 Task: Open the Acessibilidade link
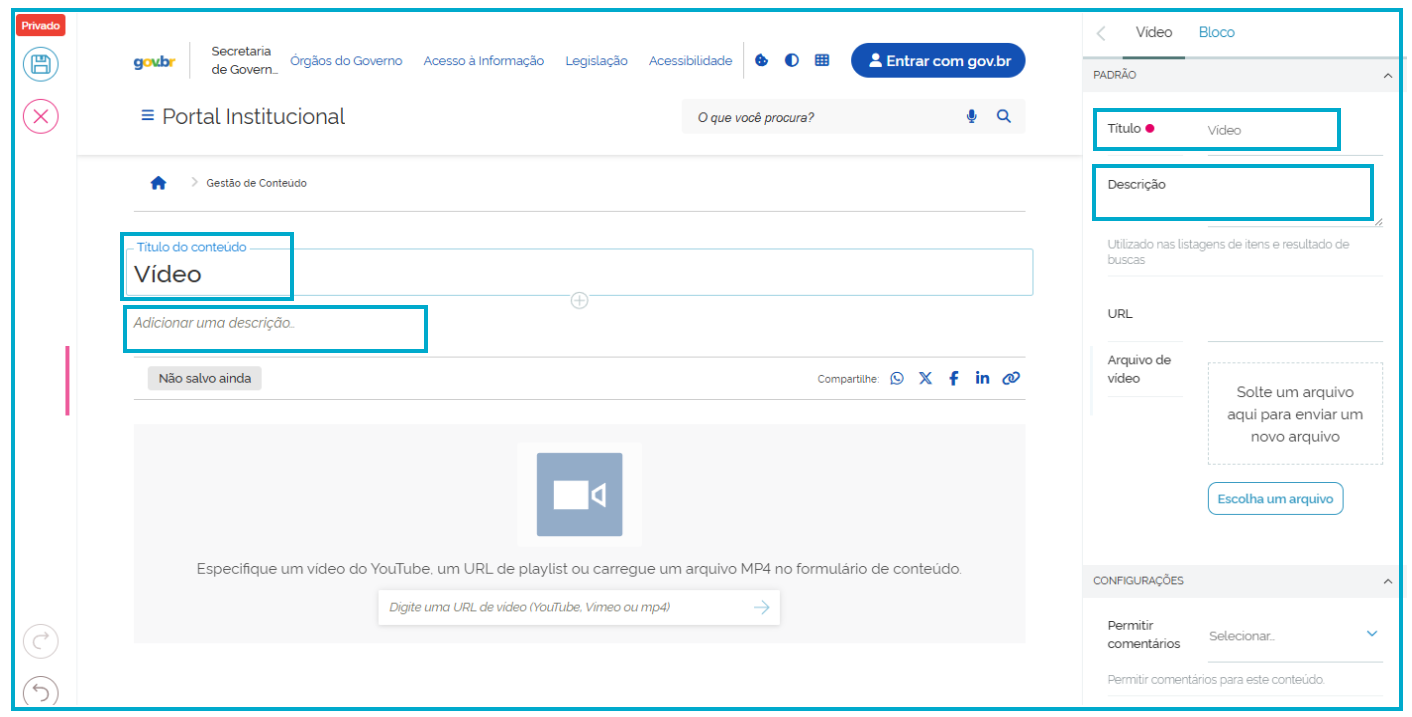[x=690, y=61]
